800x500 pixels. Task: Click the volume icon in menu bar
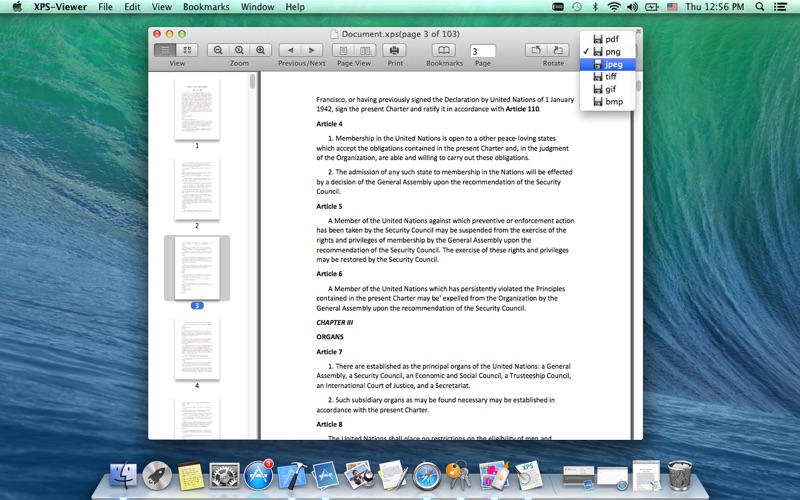tap(633, 7)
